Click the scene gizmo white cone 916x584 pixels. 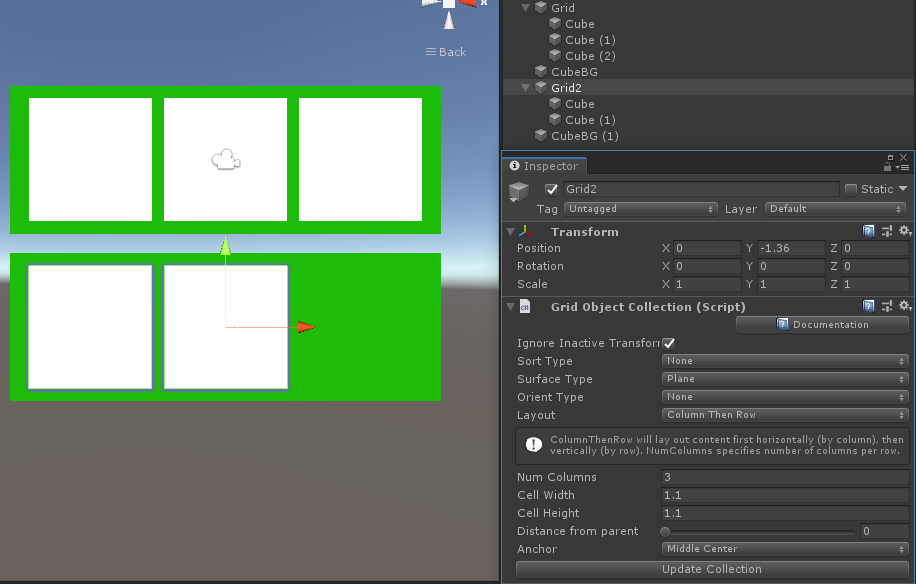449,20
